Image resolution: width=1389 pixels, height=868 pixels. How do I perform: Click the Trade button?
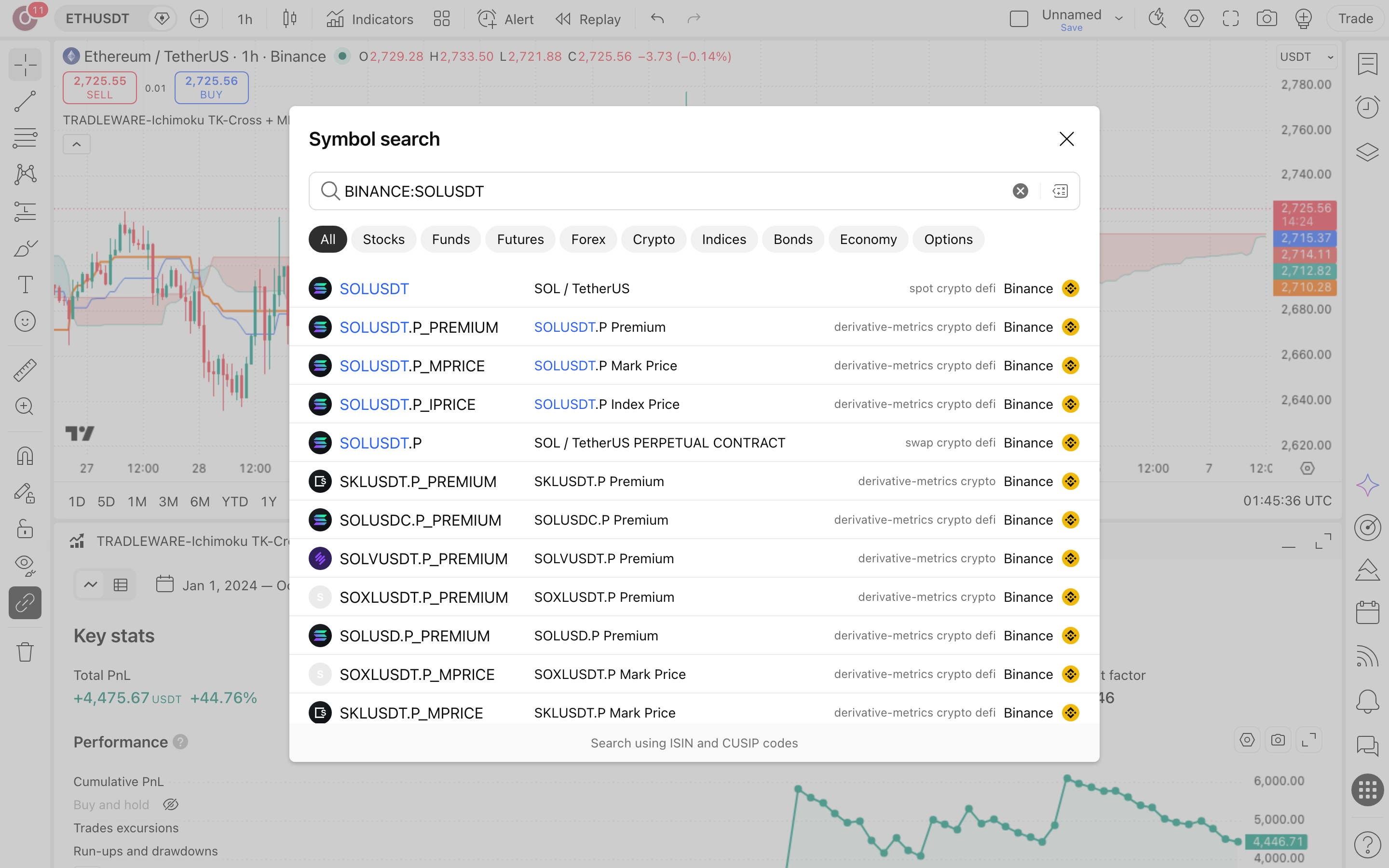(x=1355, y=19)
